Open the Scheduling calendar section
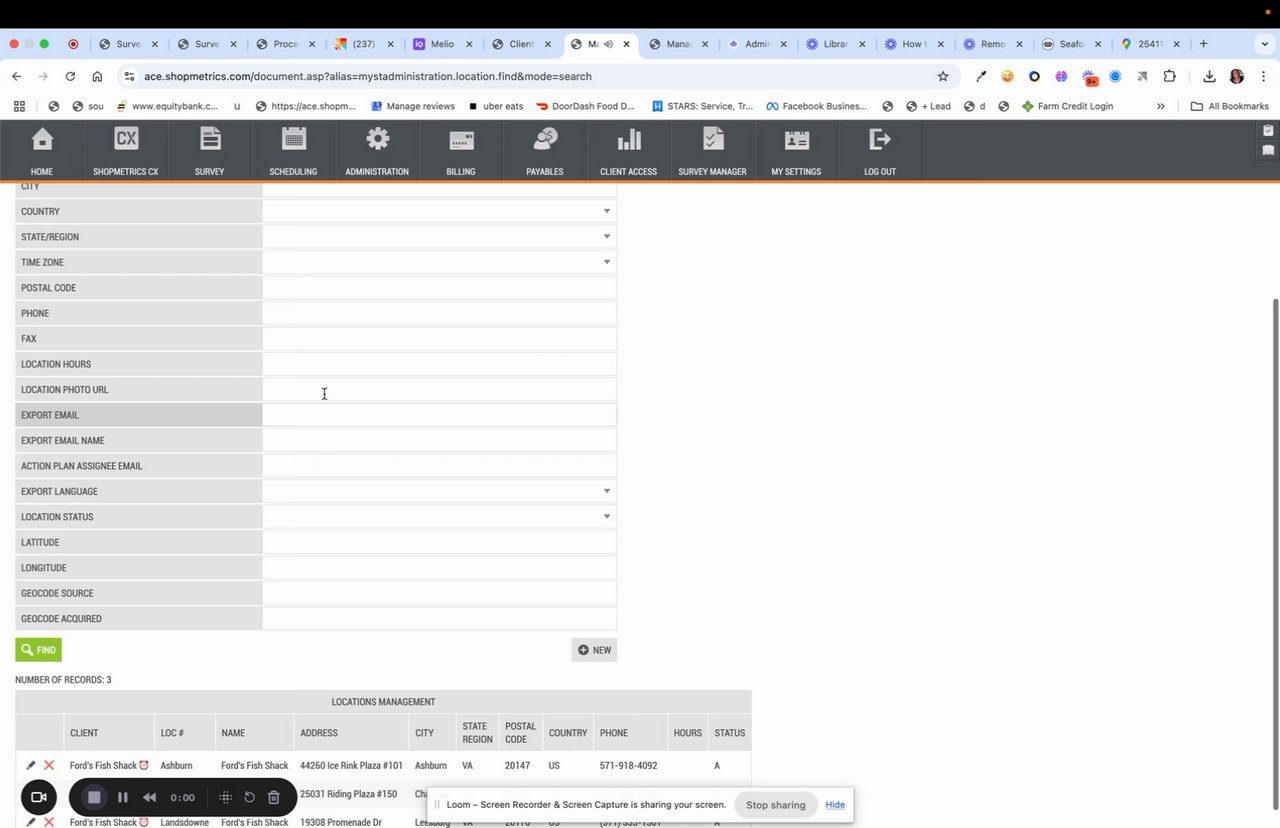1280x828 pixels. (x=293, y=150)
